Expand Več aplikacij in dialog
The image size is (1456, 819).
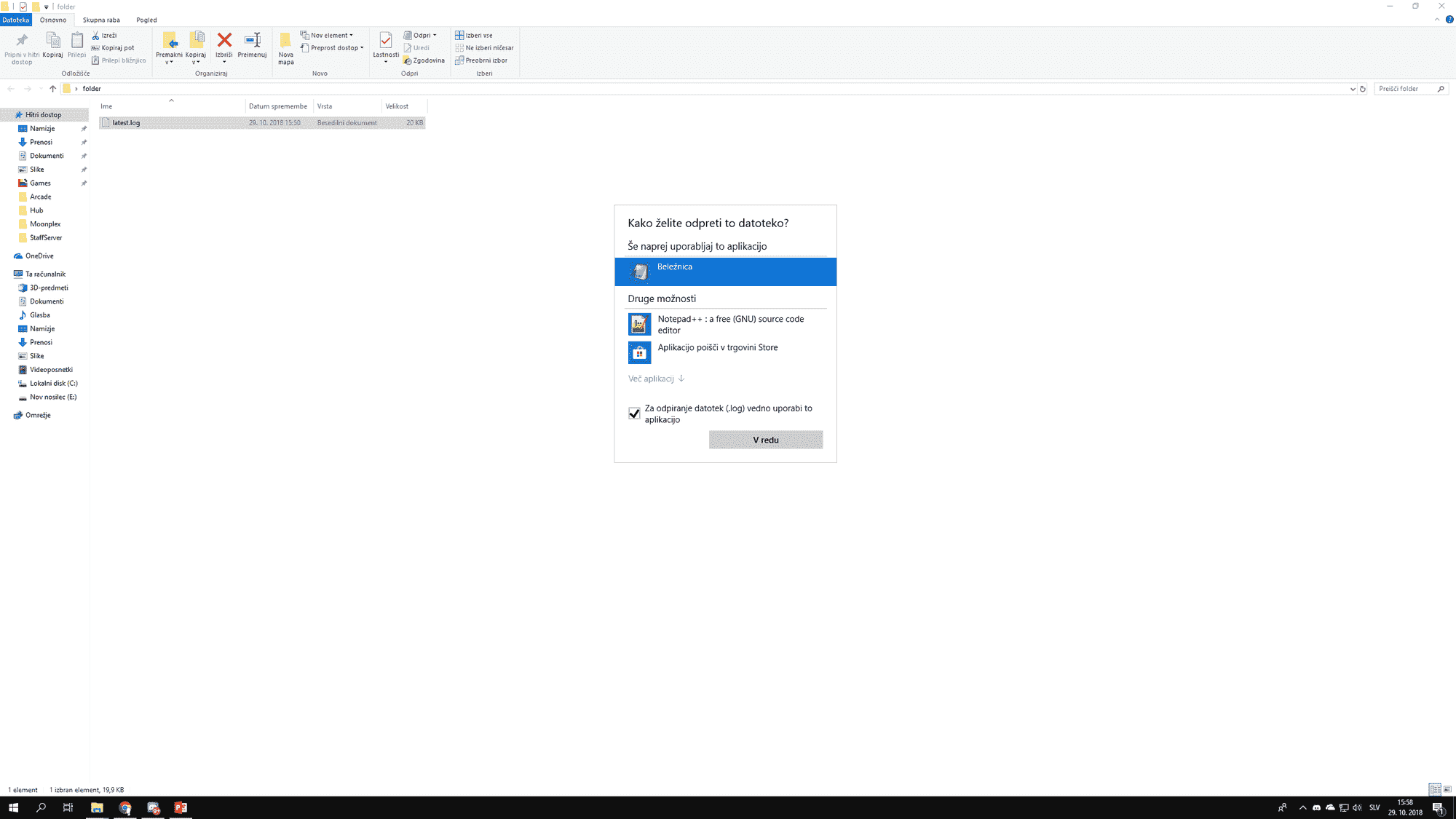click(656, 379)
